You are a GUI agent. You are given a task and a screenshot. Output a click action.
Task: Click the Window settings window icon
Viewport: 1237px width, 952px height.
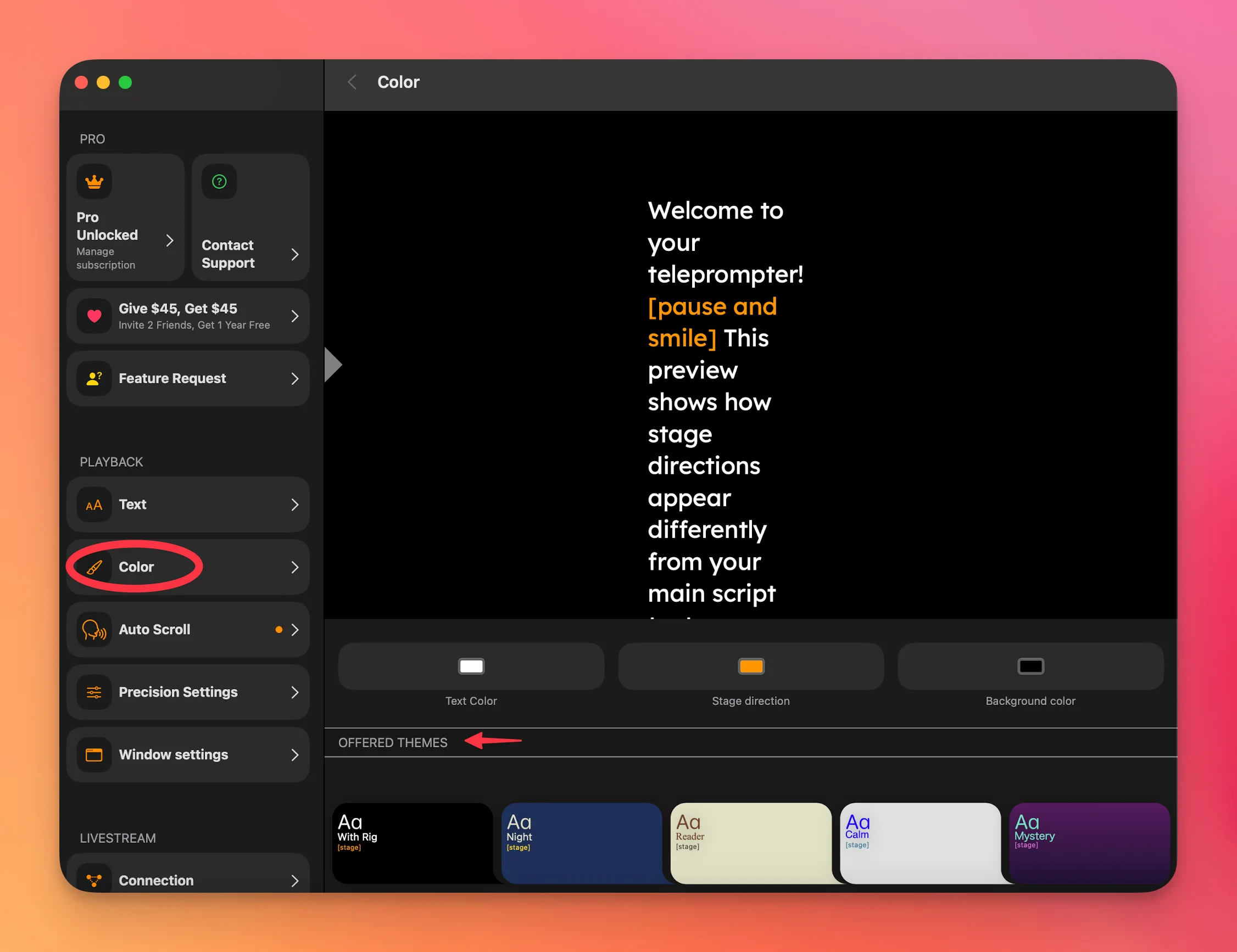pos(94,754)
